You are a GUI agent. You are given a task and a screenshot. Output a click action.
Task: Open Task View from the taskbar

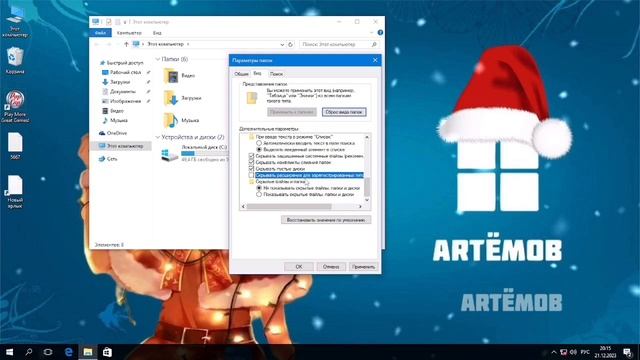[48, 352]
